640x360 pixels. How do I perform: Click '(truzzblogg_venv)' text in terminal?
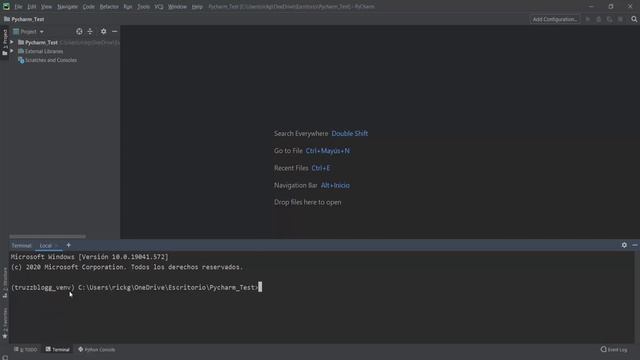coord(43,287)
